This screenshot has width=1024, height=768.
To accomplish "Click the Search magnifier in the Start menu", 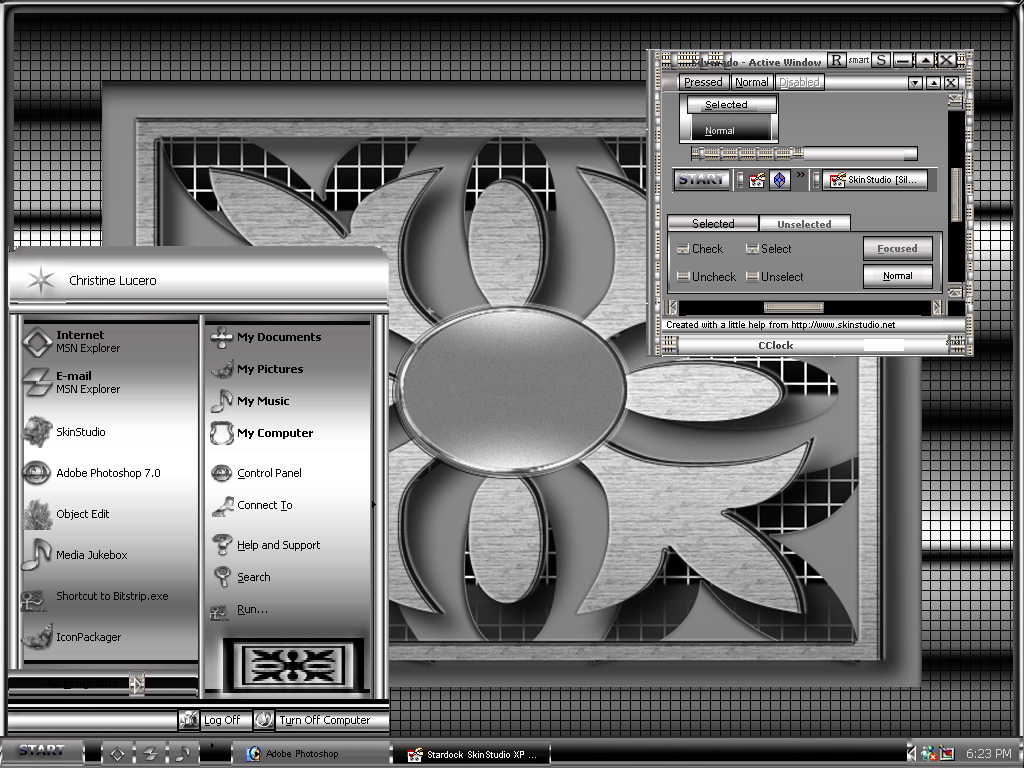I will 222,576.
